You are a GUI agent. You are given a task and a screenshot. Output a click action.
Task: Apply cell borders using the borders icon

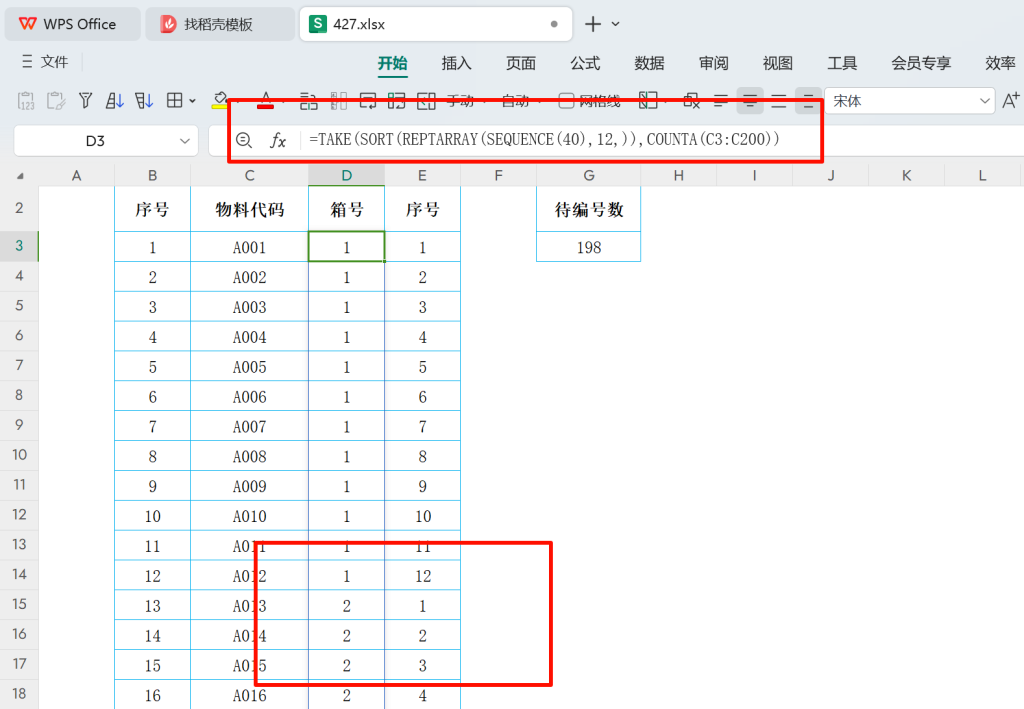pos(174,101)
